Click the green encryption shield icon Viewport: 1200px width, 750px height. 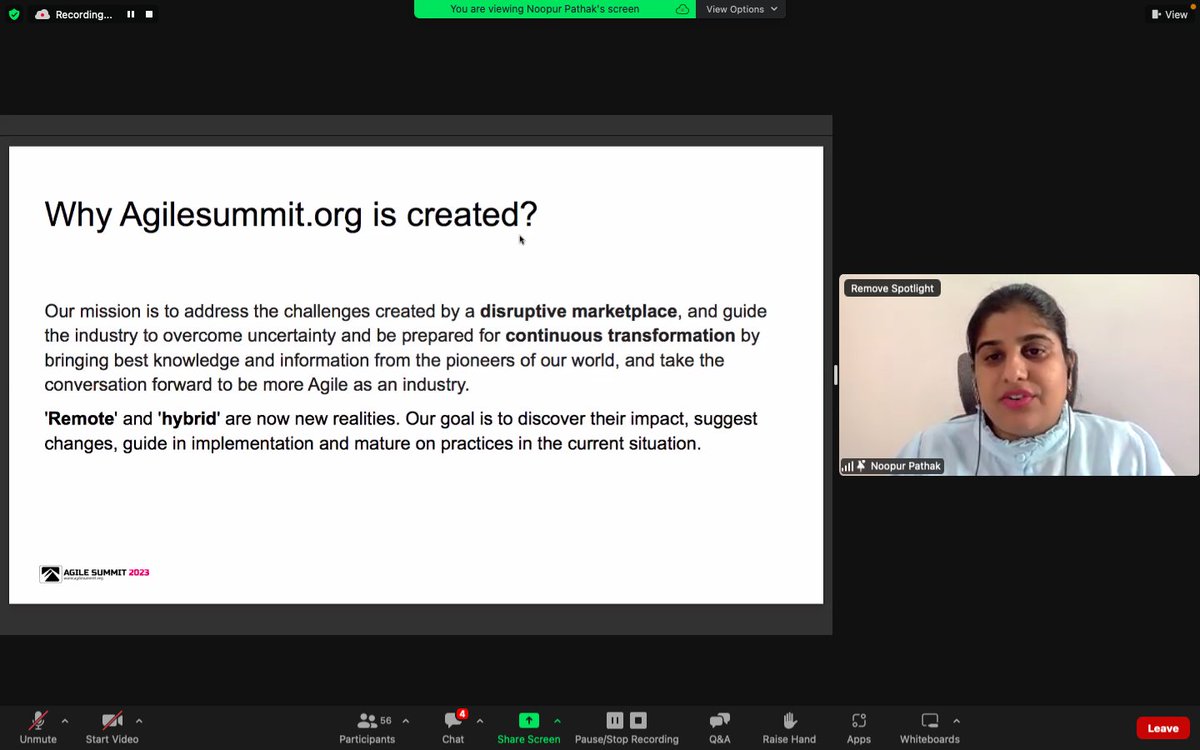14,14
